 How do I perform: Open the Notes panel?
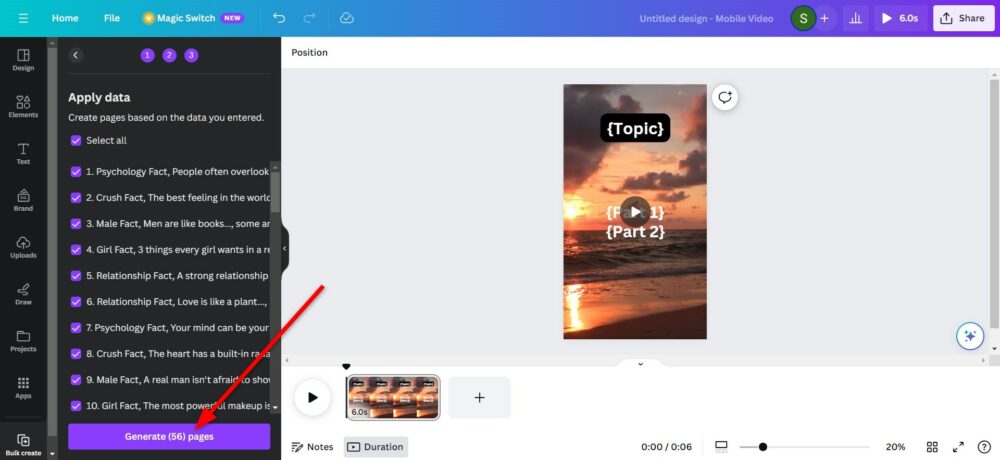click(312, 447)
